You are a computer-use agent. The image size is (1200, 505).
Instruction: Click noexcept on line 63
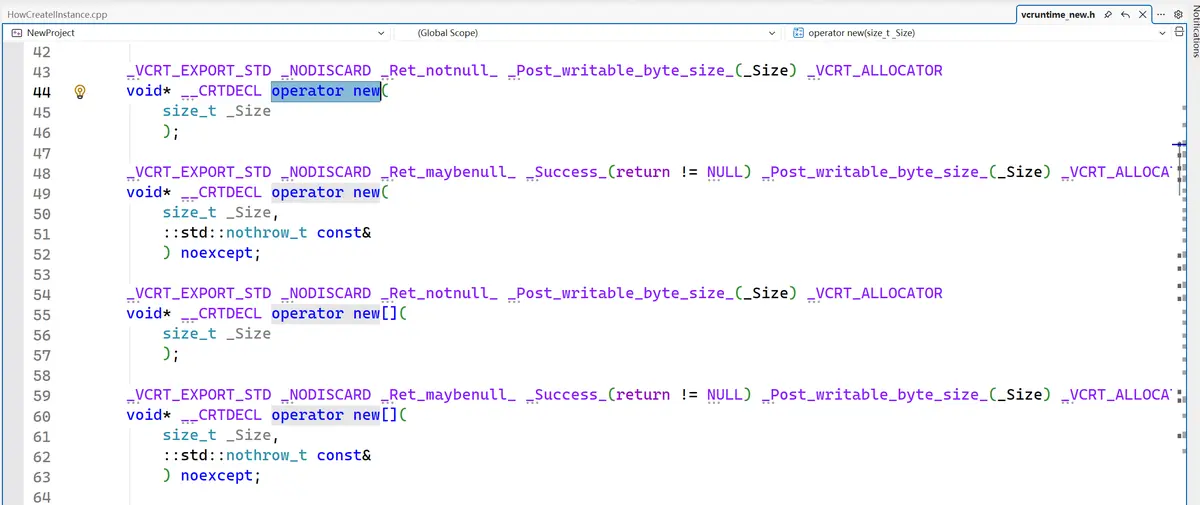pos(217,475)
